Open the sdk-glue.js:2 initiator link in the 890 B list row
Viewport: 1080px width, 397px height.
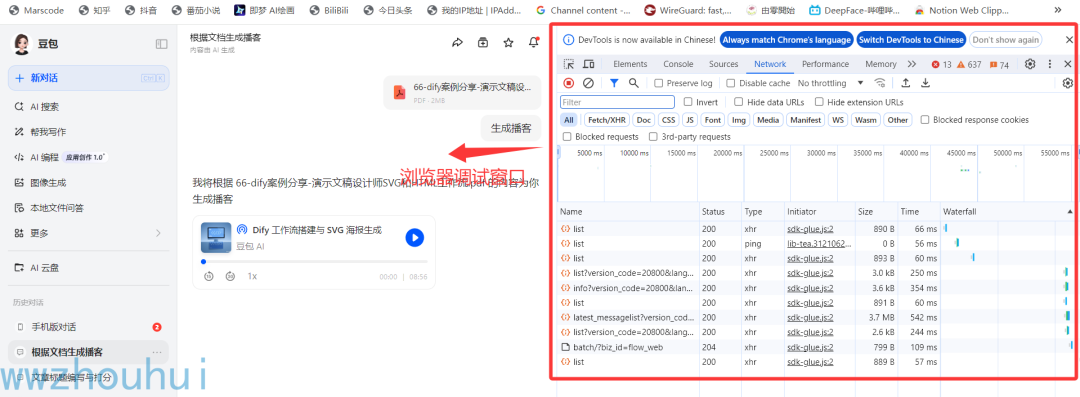coord(810,228)
